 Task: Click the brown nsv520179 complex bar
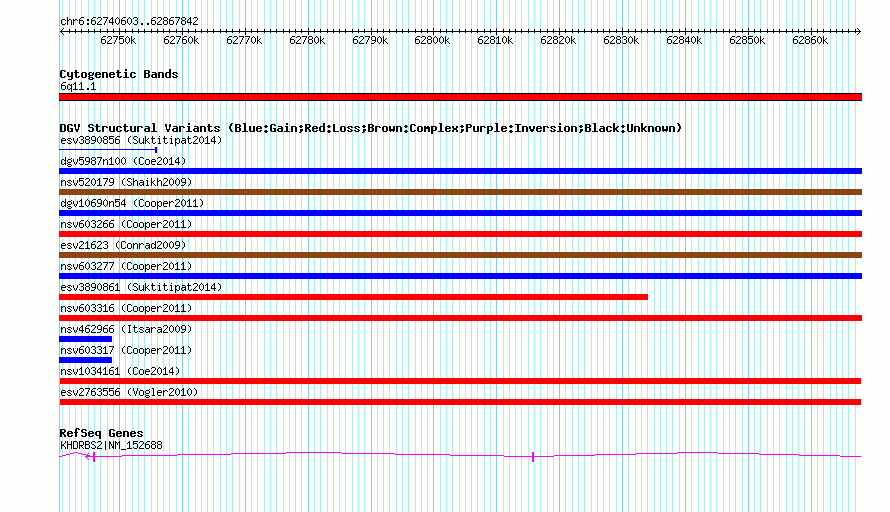point(460,192)
